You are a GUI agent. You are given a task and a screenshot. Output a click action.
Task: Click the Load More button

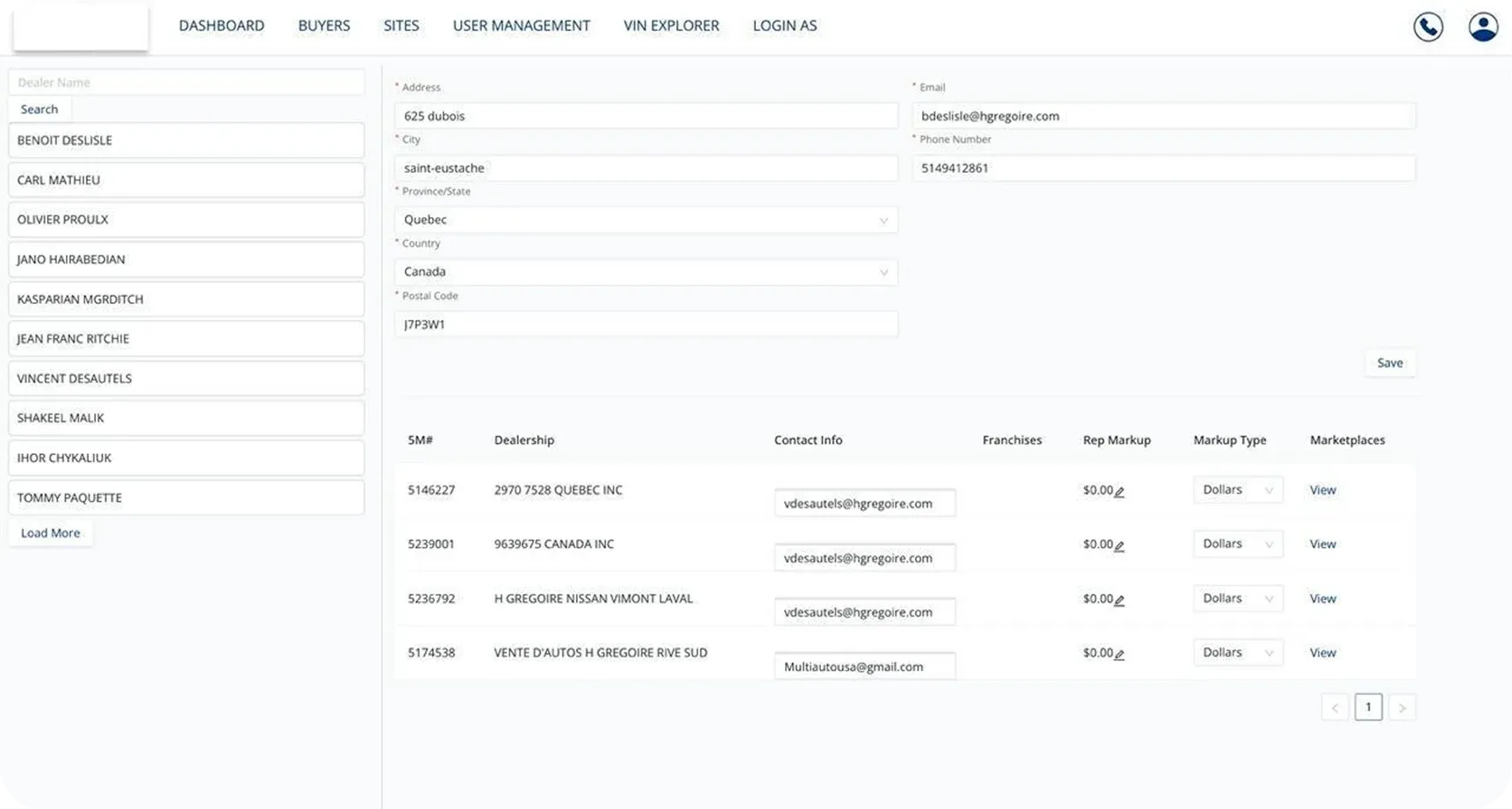click(x=50, y=533)
